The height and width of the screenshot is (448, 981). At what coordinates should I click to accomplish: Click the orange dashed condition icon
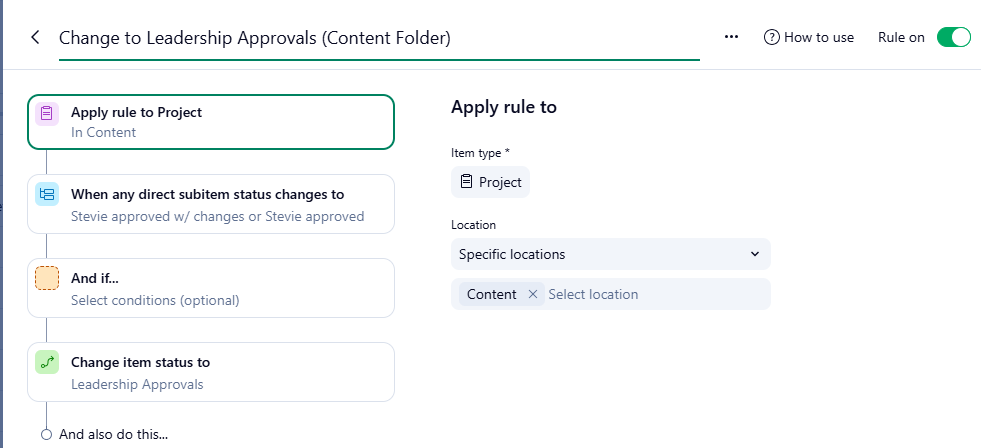(47, 278)
